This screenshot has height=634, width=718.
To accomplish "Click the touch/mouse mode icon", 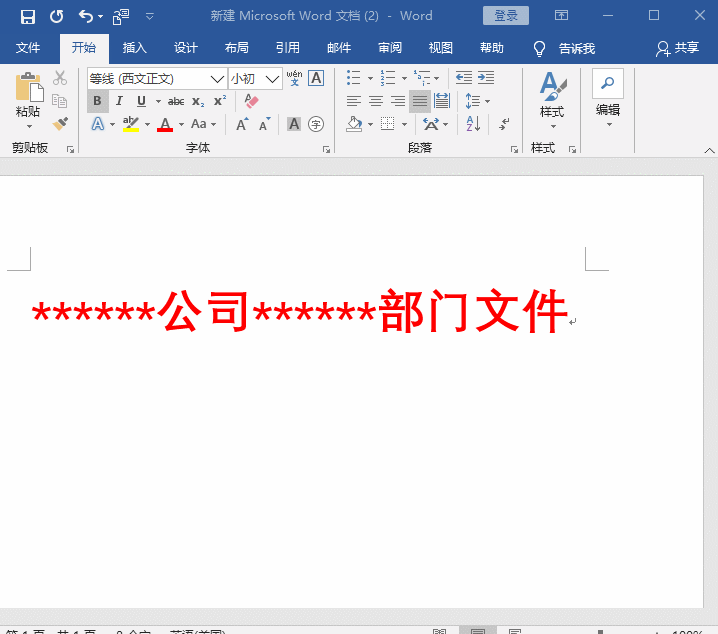I will 121,17.
